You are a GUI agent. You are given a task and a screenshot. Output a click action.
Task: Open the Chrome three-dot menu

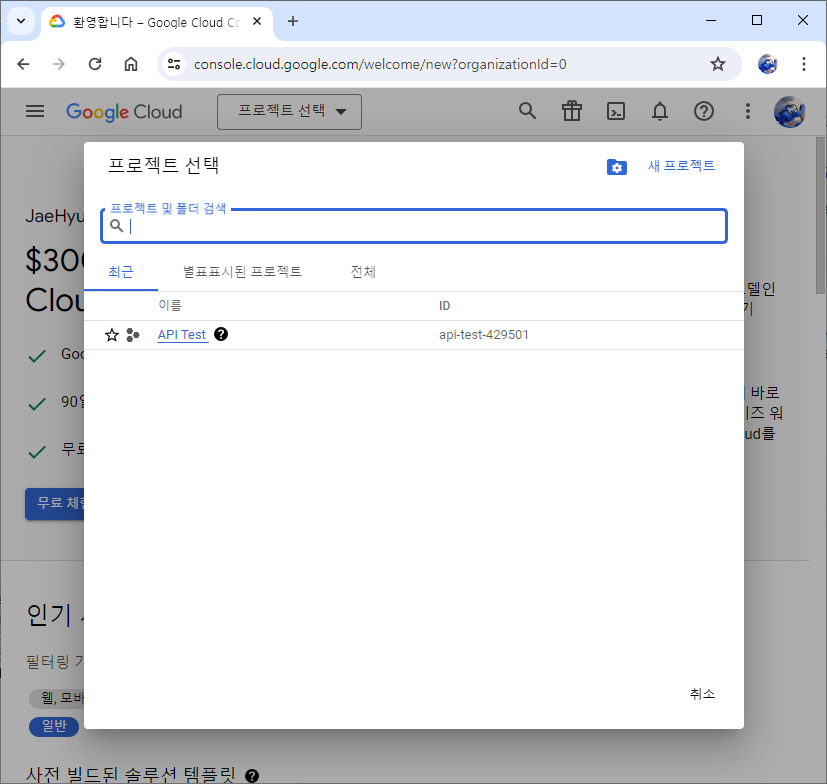803,64
